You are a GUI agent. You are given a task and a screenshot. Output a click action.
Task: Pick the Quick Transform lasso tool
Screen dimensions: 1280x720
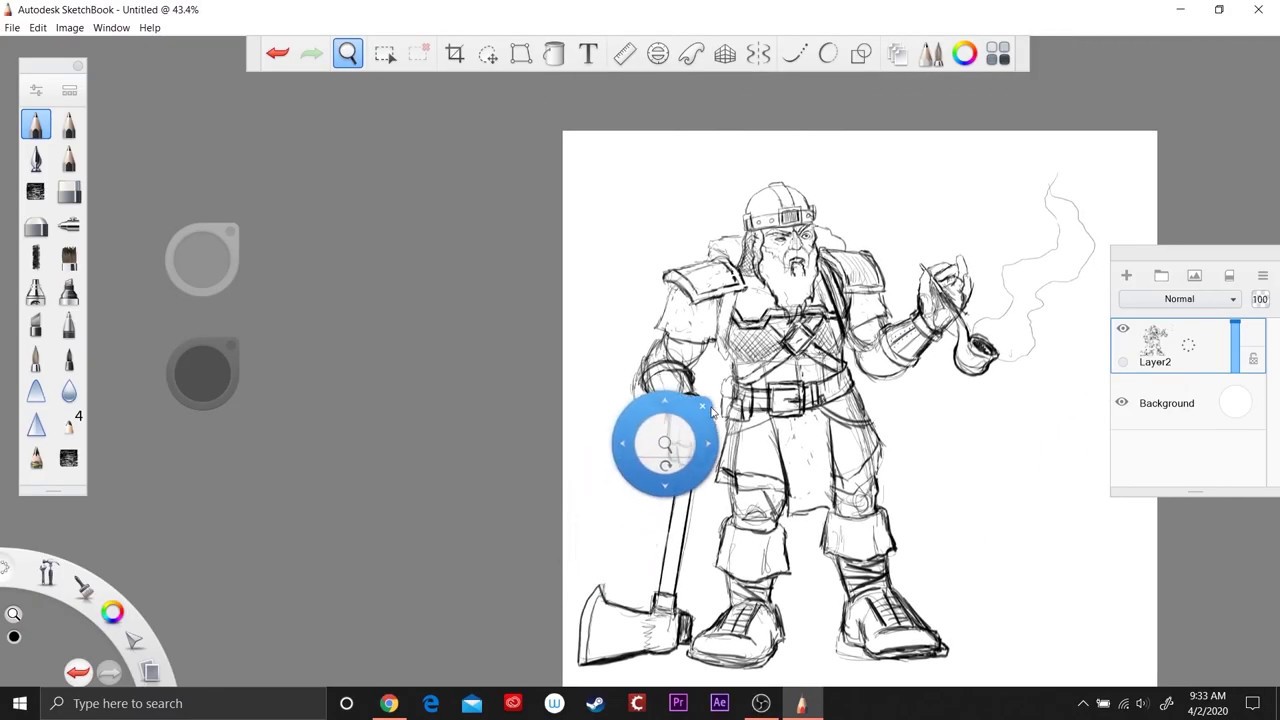pos(488,54)
